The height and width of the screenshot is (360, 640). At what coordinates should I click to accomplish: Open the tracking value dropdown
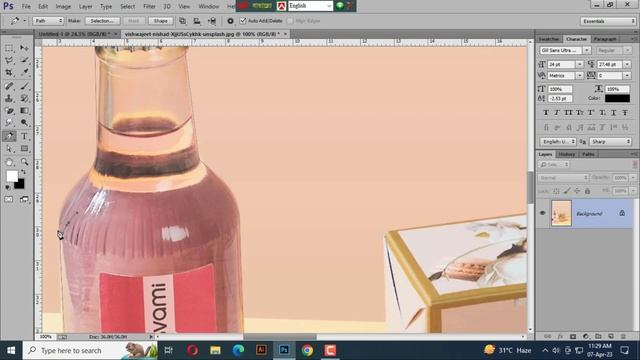click(x=627, y=76)
